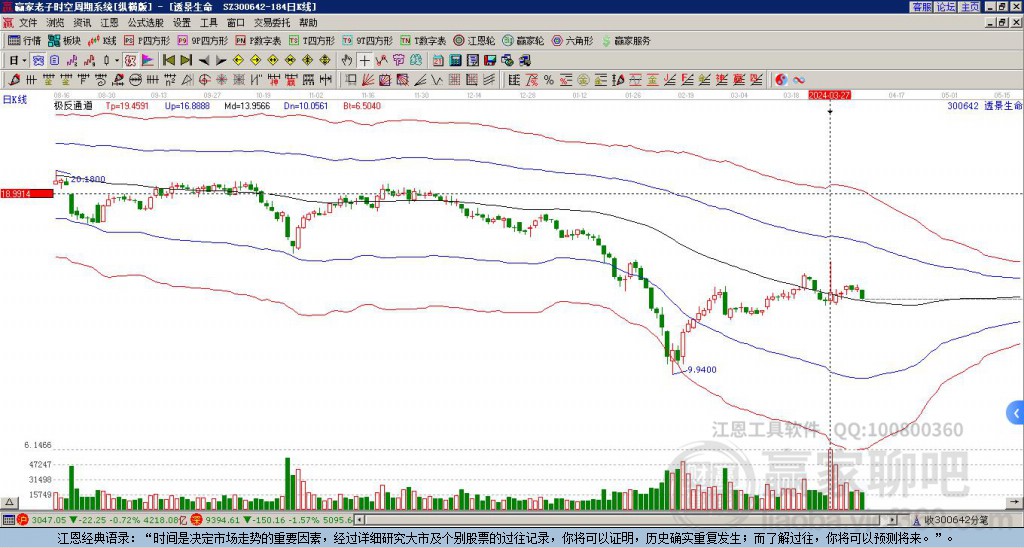Click the Tp=19.4591 indicator value
The height and width of the screenshot is (548, 1024).
pyautogui.click(x=127, y=105)
